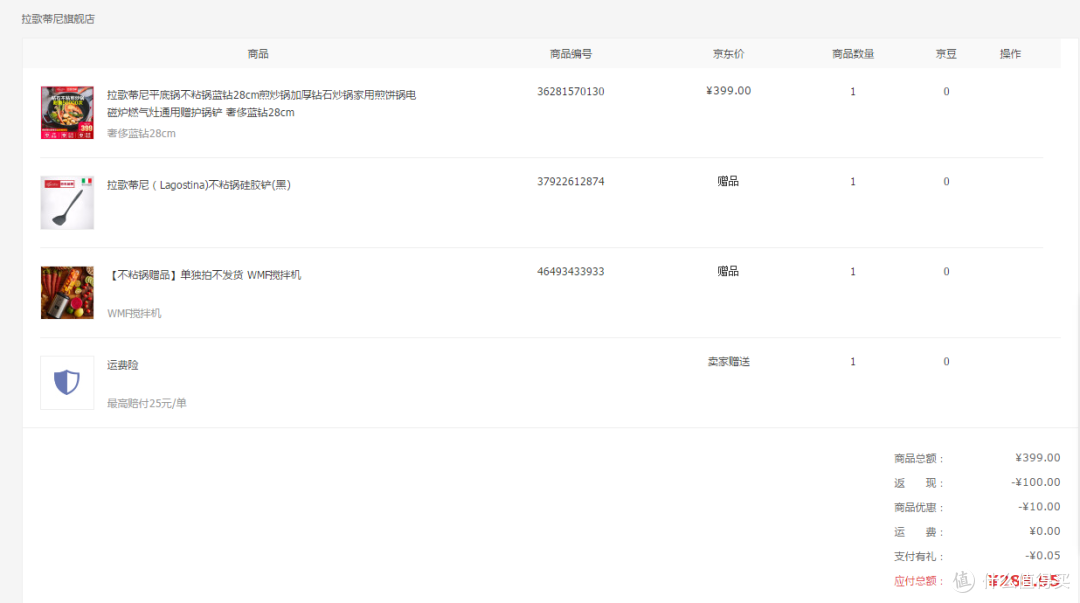Viewport: 1080px width, 603px height.
Task: Select product number 46493433933
Action: pyautogui.click(x=571, y=272)
